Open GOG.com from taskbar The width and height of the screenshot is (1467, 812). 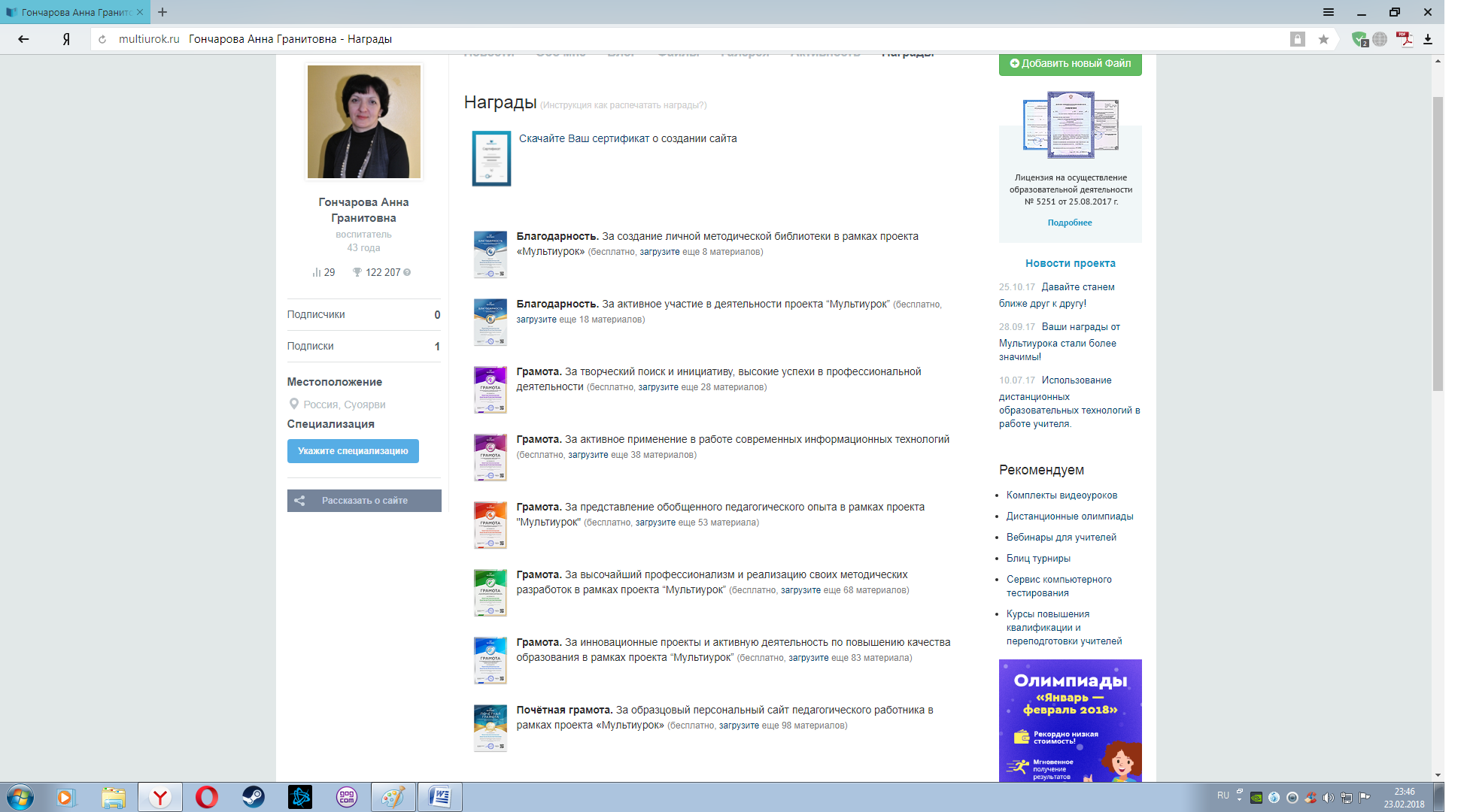[x=346, y=797]
